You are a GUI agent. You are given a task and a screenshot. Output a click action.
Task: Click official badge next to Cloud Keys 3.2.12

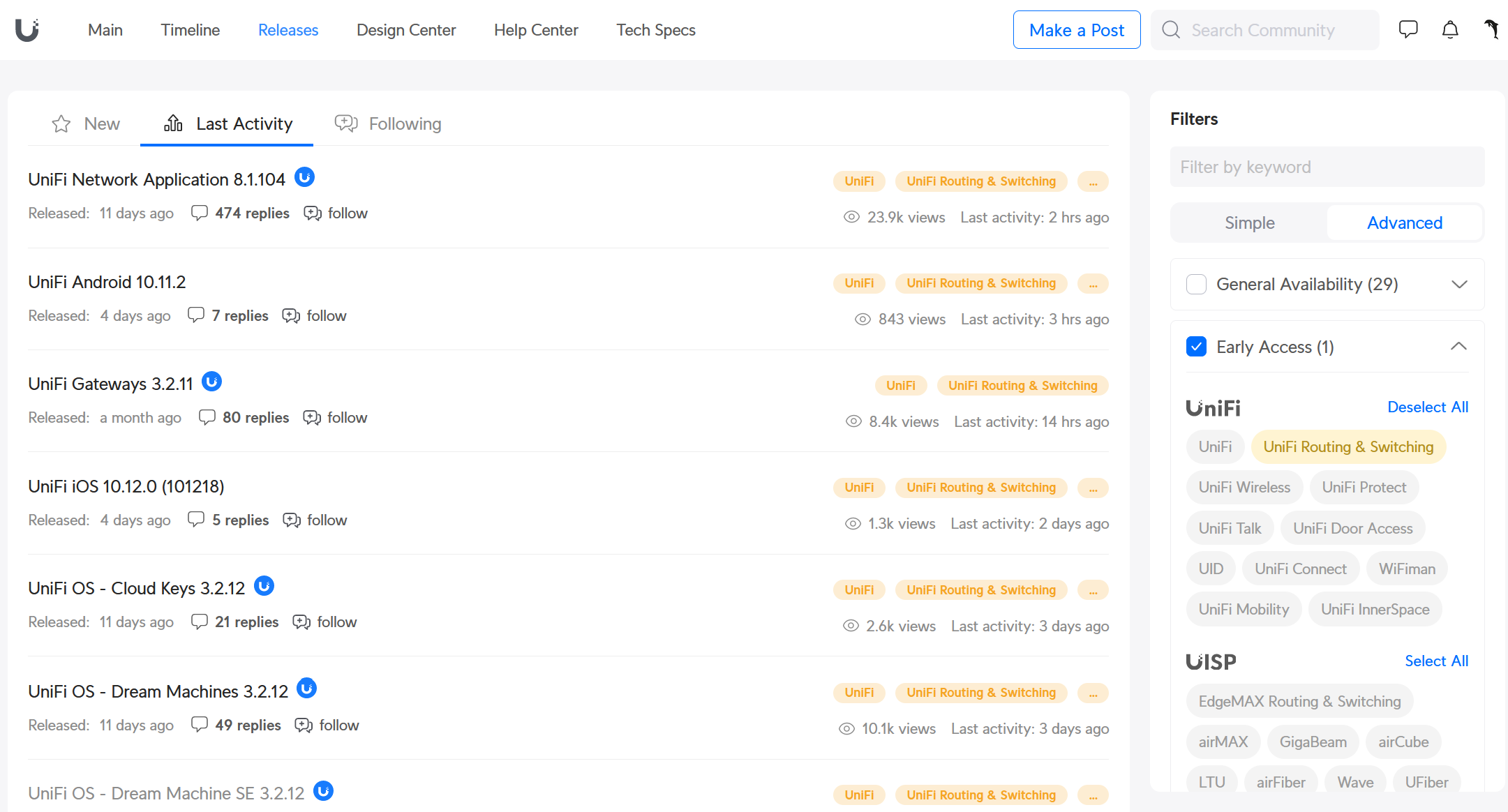coord(264,586)
